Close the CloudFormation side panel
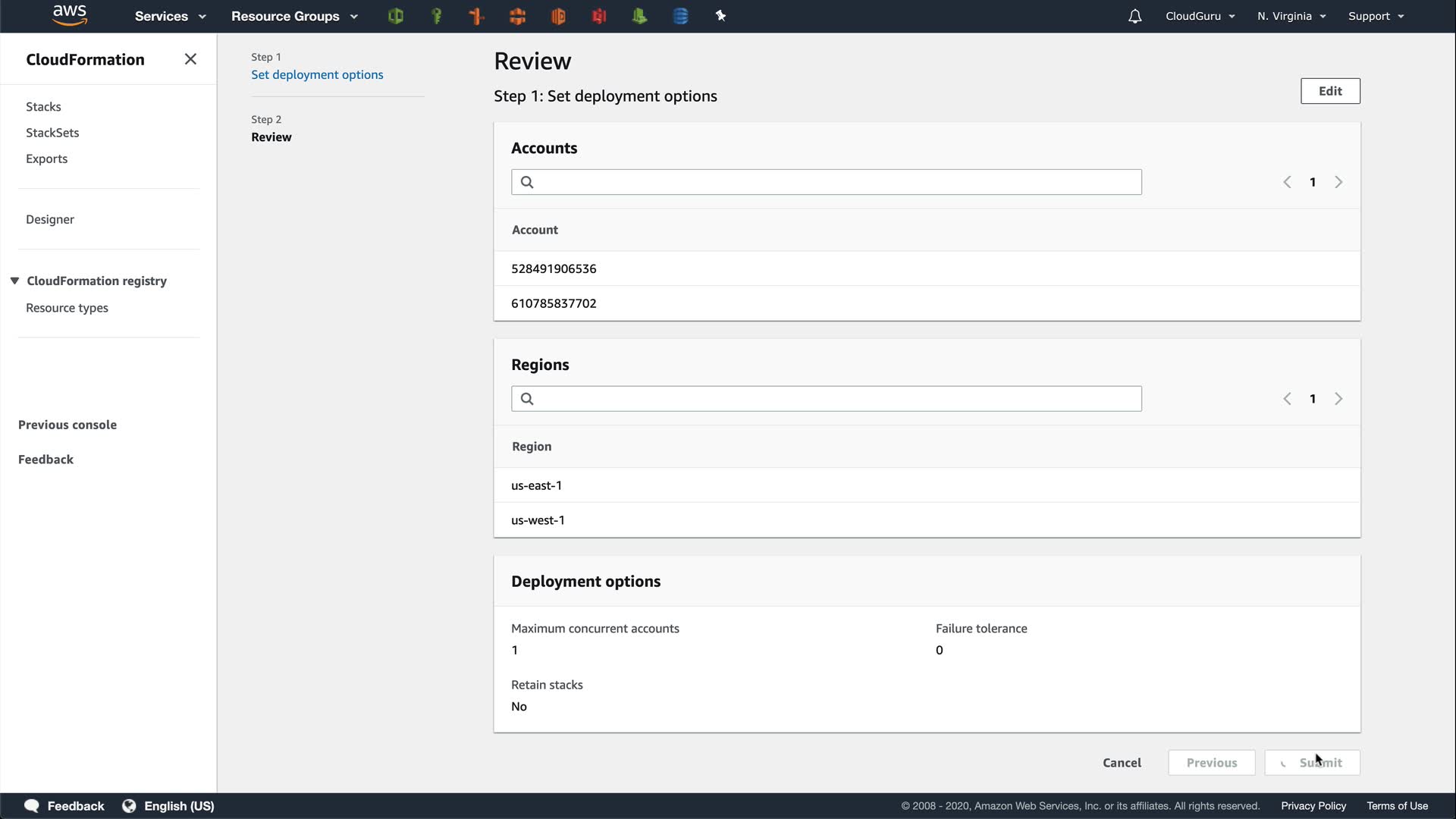 tap(190, 59)
